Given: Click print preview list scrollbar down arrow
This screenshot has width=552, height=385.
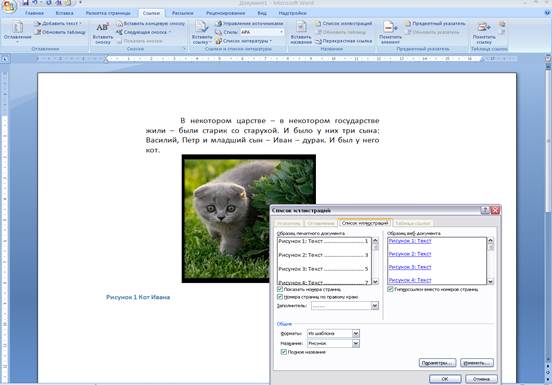Looking at the screenshot, I should coord(375,282).
